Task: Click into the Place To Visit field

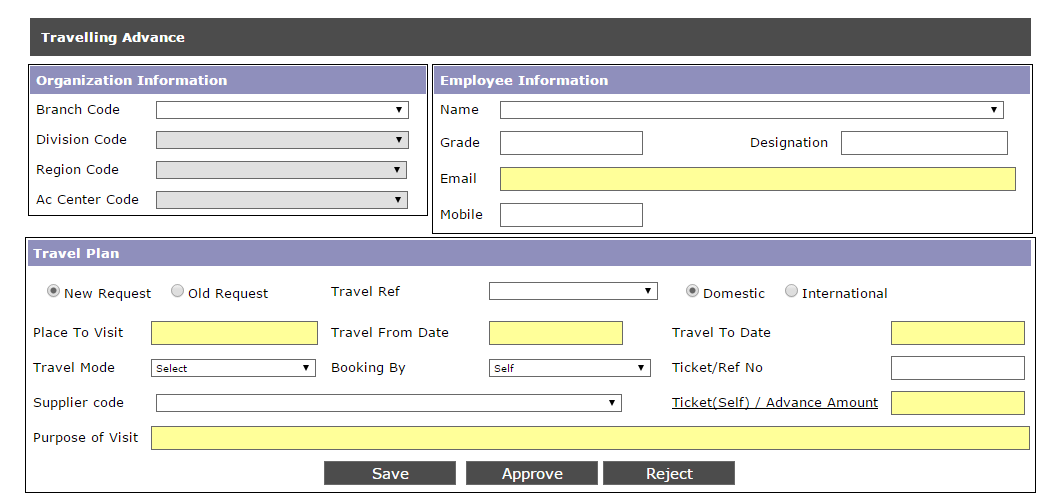Action: click(234, 333)
